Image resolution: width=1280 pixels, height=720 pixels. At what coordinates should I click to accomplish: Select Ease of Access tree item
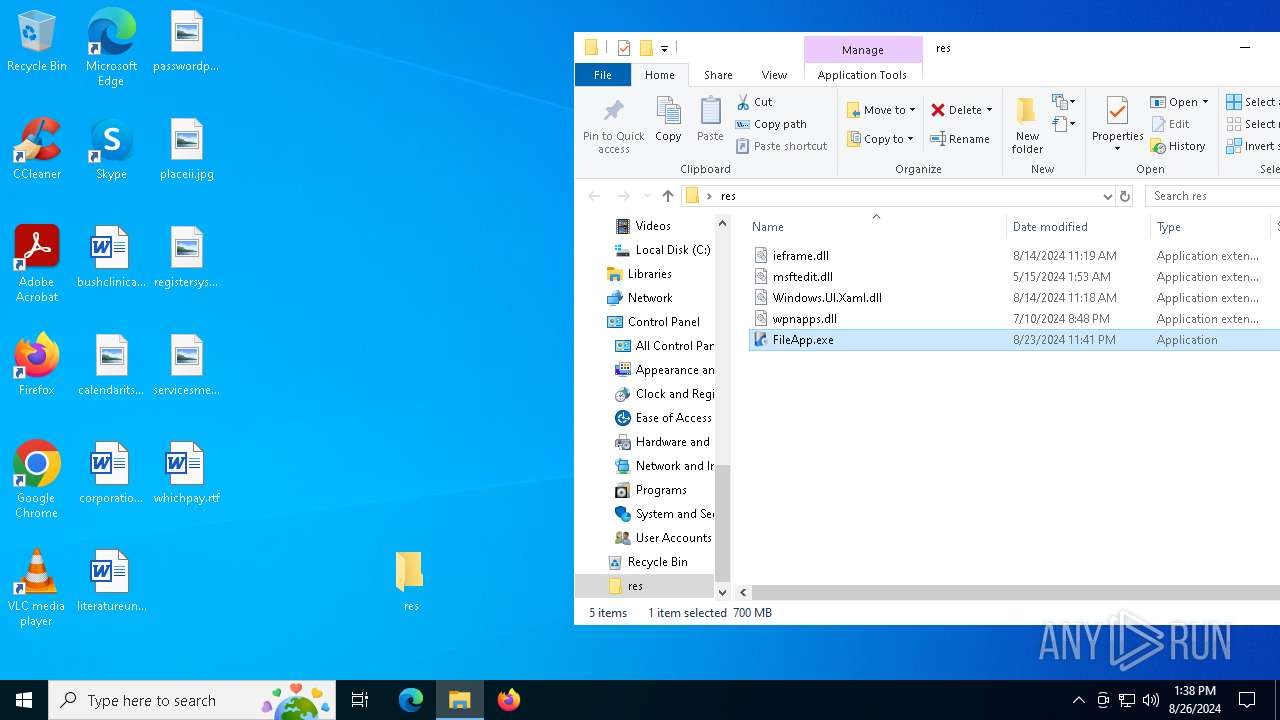coord(673,418)
